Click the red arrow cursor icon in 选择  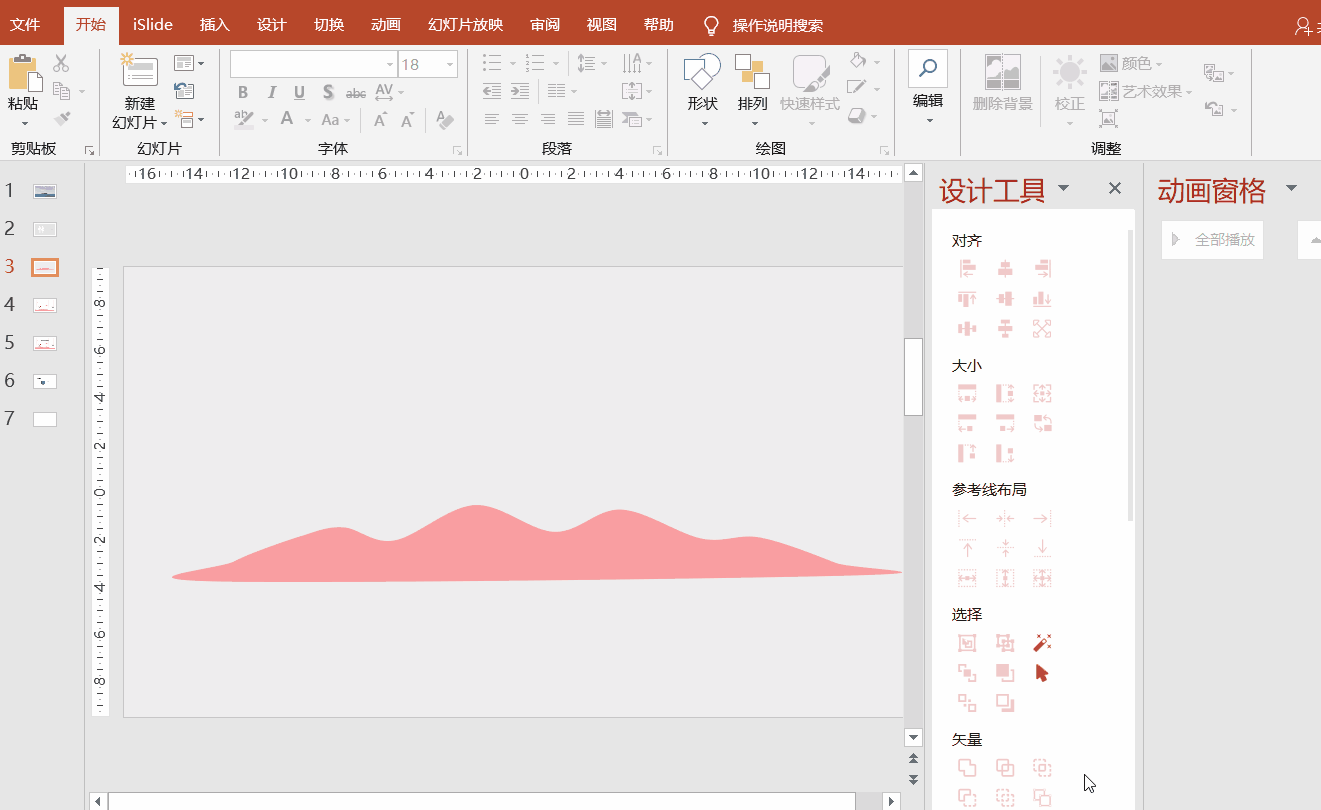coord(1042,673)
